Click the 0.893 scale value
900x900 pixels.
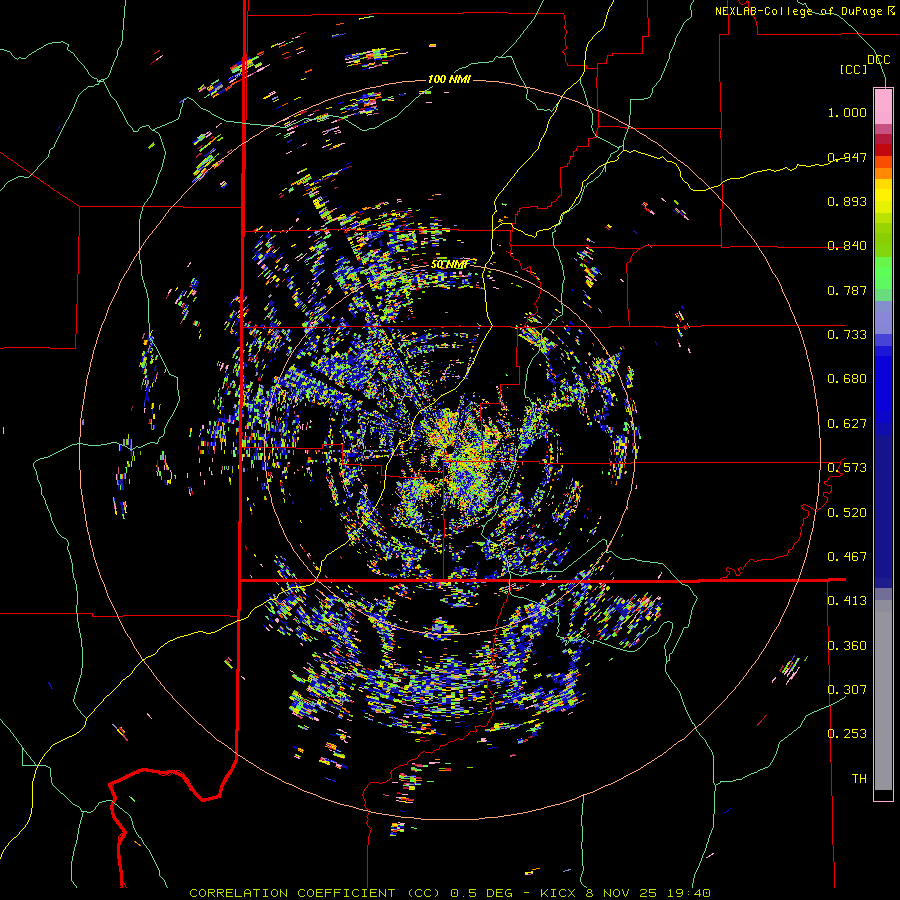[847, 201]
